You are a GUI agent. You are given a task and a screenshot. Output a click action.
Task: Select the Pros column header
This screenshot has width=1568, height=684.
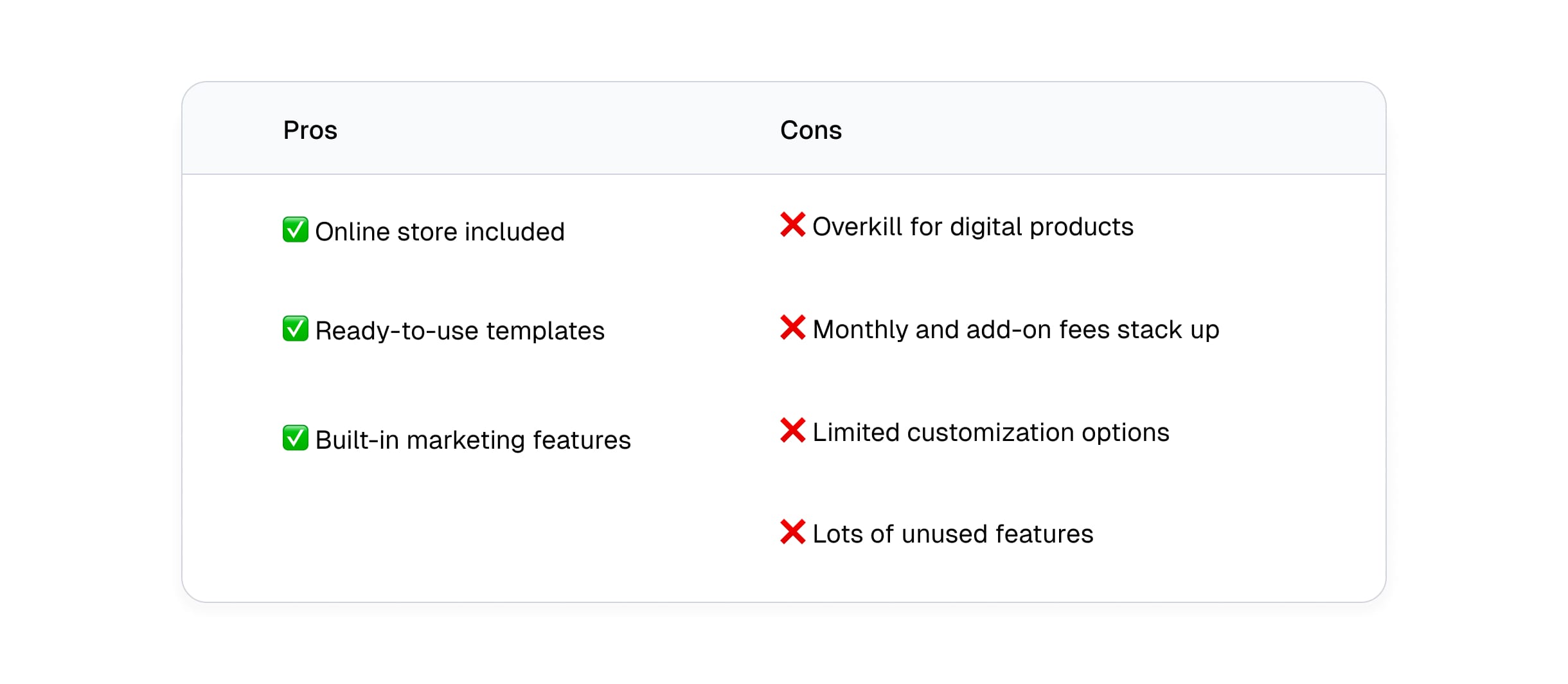point(310,130)
